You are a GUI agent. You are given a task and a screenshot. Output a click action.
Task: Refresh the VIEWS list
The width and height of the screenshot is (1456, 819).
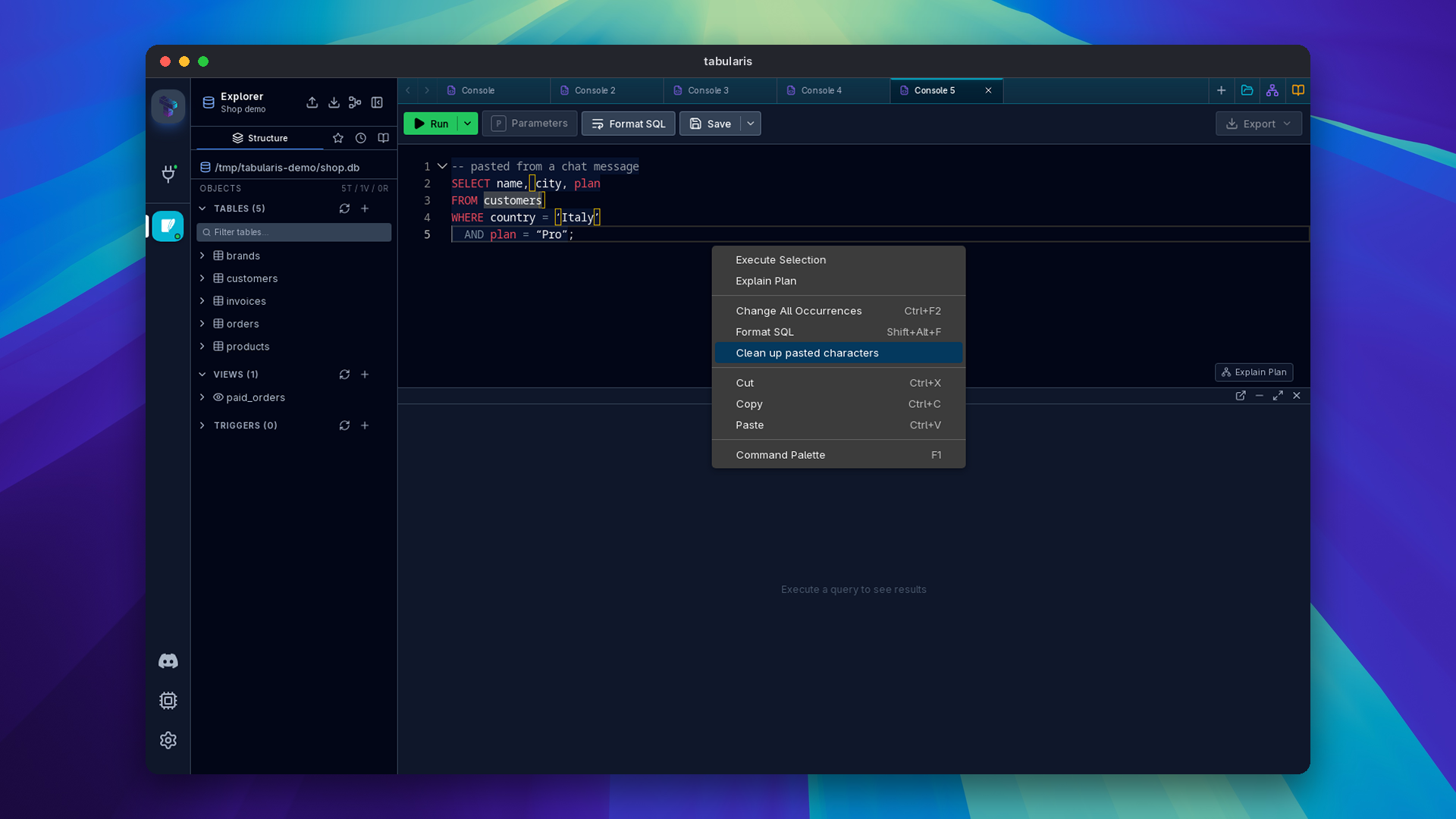[x=344, y=375]
